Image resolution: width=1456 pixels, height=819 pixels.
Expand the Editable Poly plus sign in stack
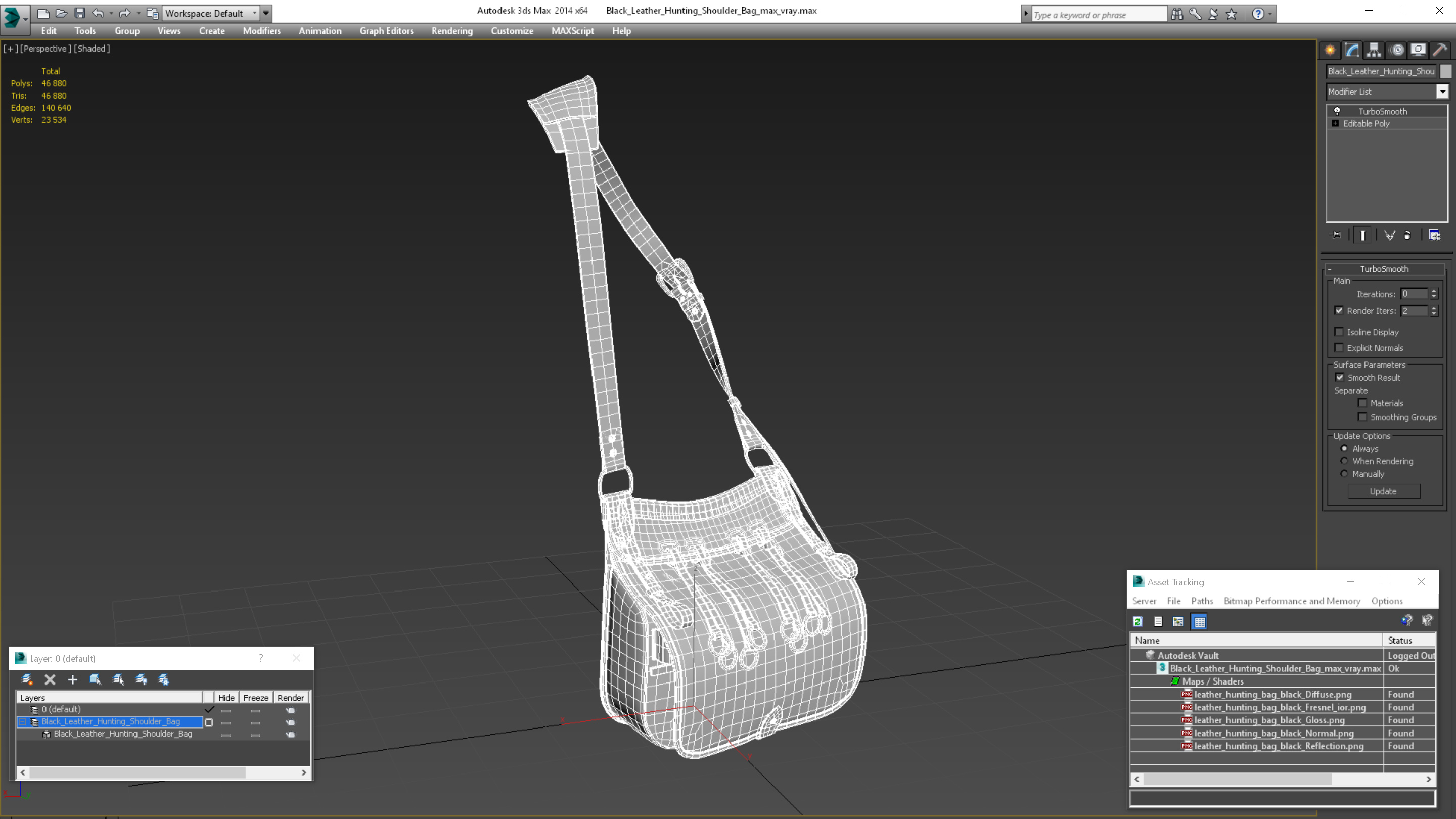point(1336,123)
